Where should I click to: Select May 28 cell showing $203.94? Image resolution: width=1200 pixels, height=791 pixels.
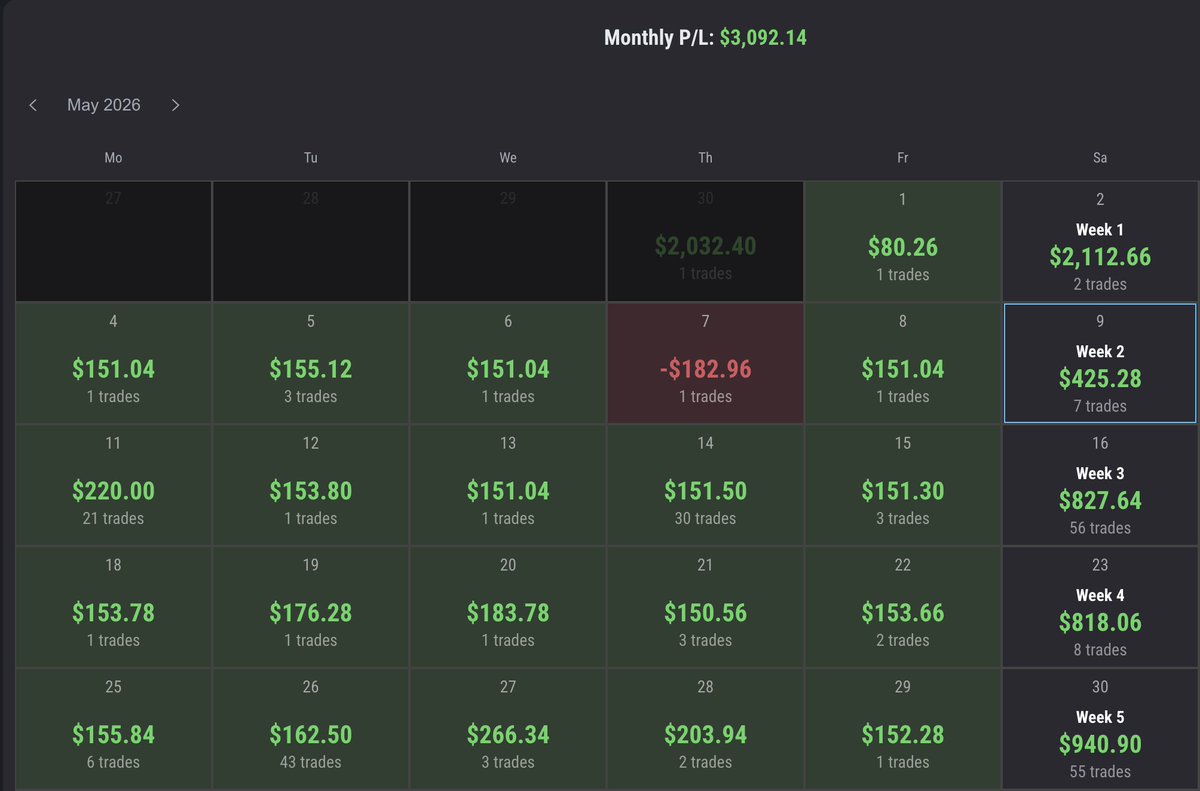click(705, 729)
